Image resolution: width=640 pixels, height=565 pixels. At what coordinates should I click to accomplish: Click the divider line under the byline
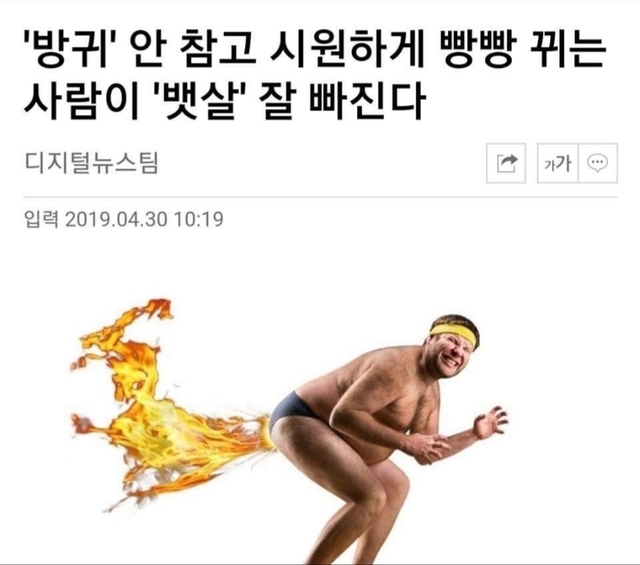coord(320,197)
